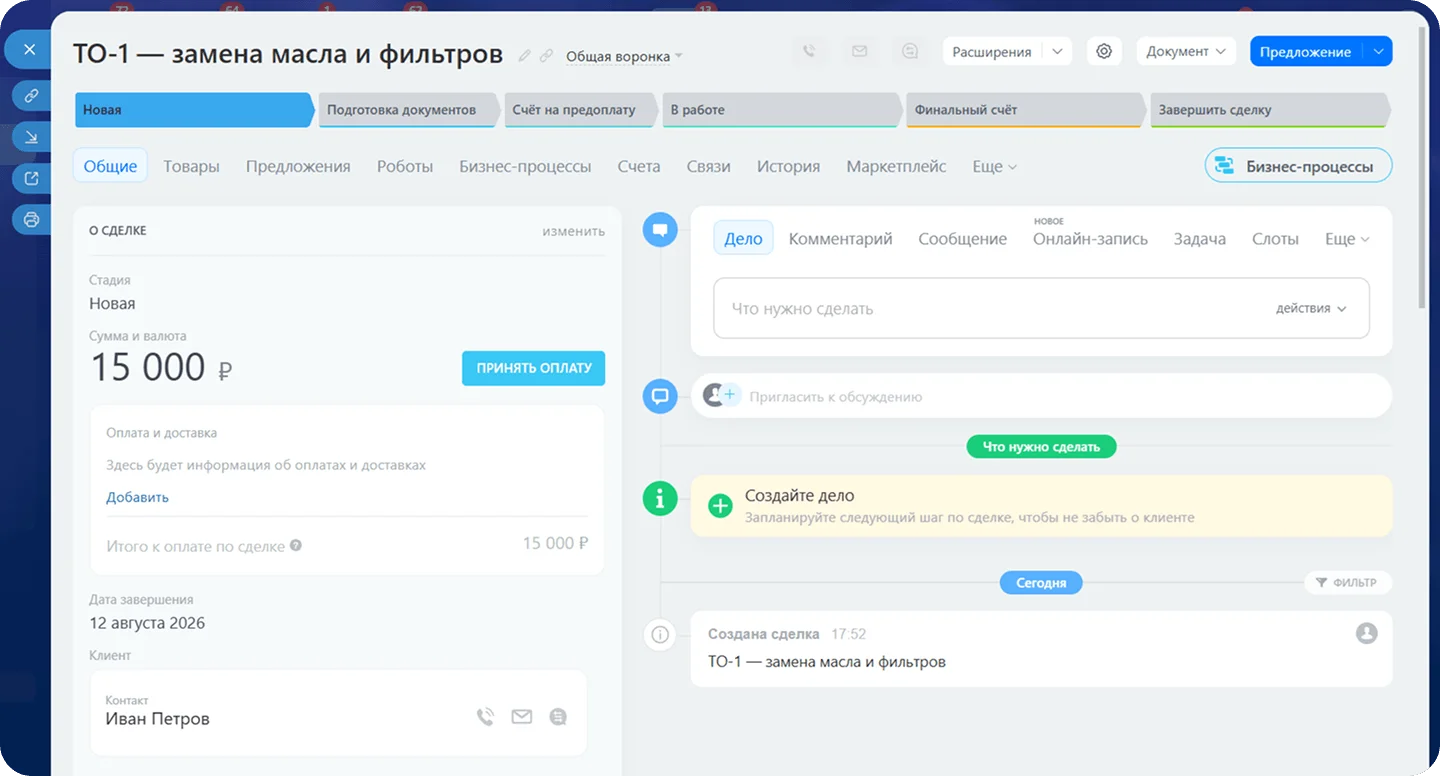Screen dimensions: 1440x776
Task: Click the Бизнес-процессы pill button
Action: pos(1298,167)
